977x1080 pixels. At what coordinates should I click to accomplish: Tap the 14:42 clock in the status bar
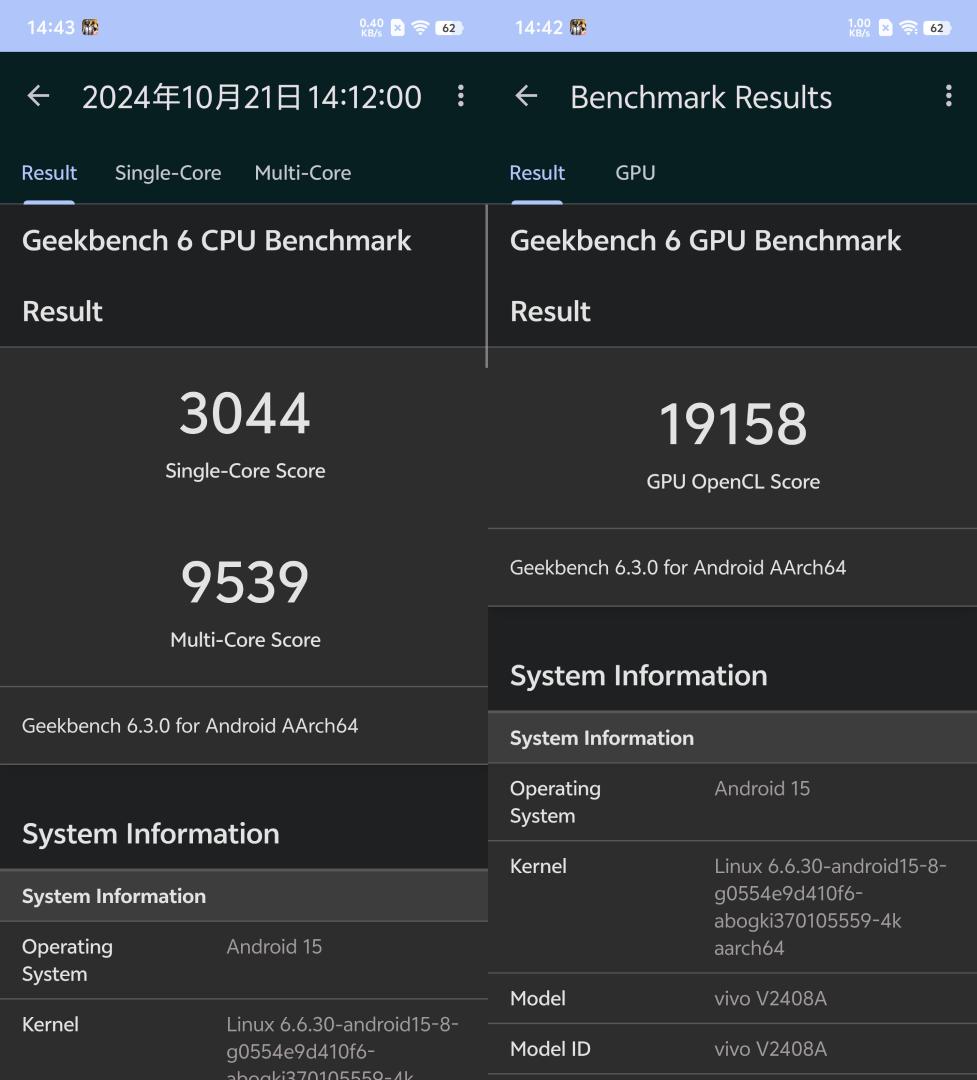[539, 28]
